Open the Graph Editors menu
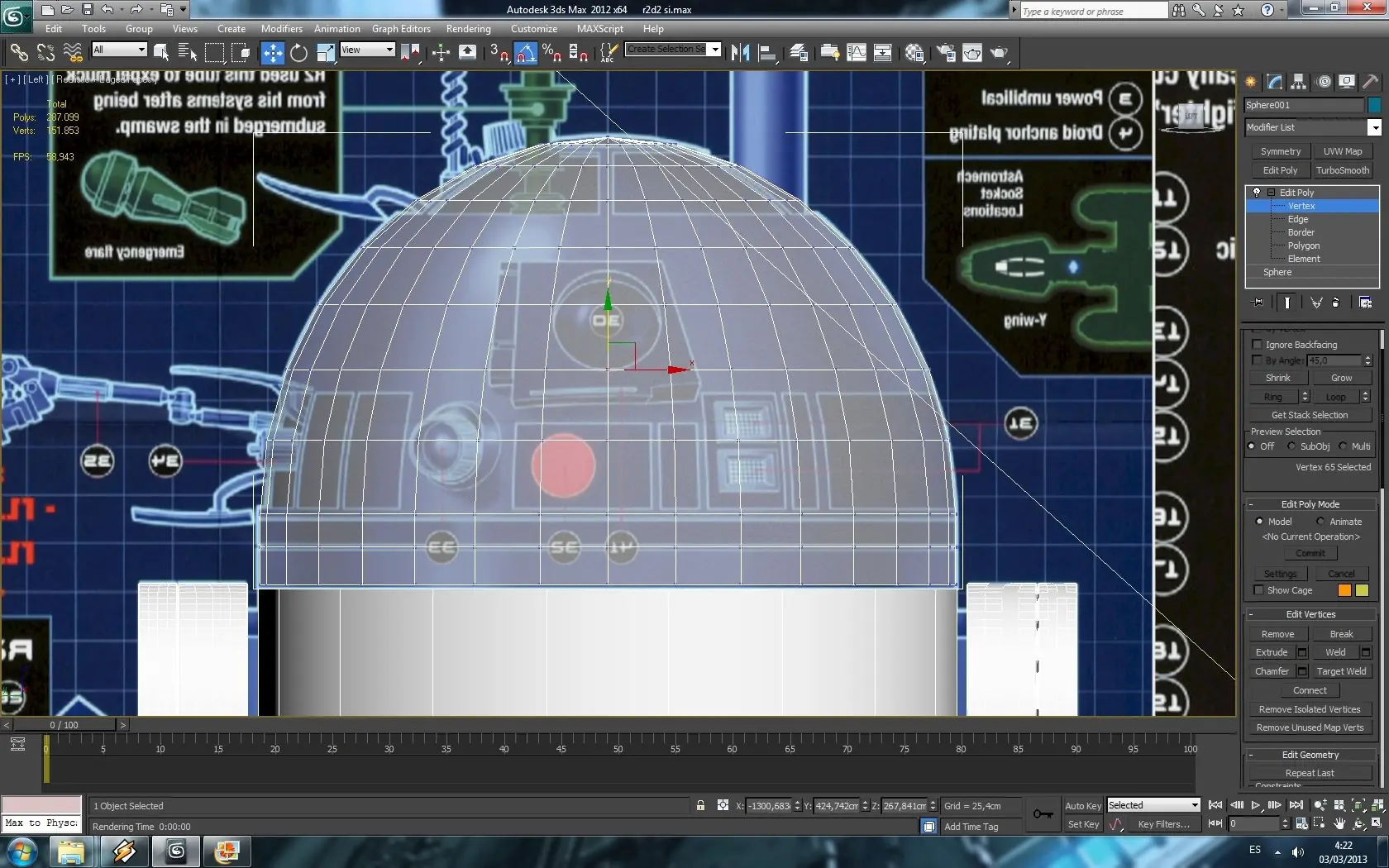Image resolution: width=1389 pixels, height=868 pixels. click(x=401, y=29)
